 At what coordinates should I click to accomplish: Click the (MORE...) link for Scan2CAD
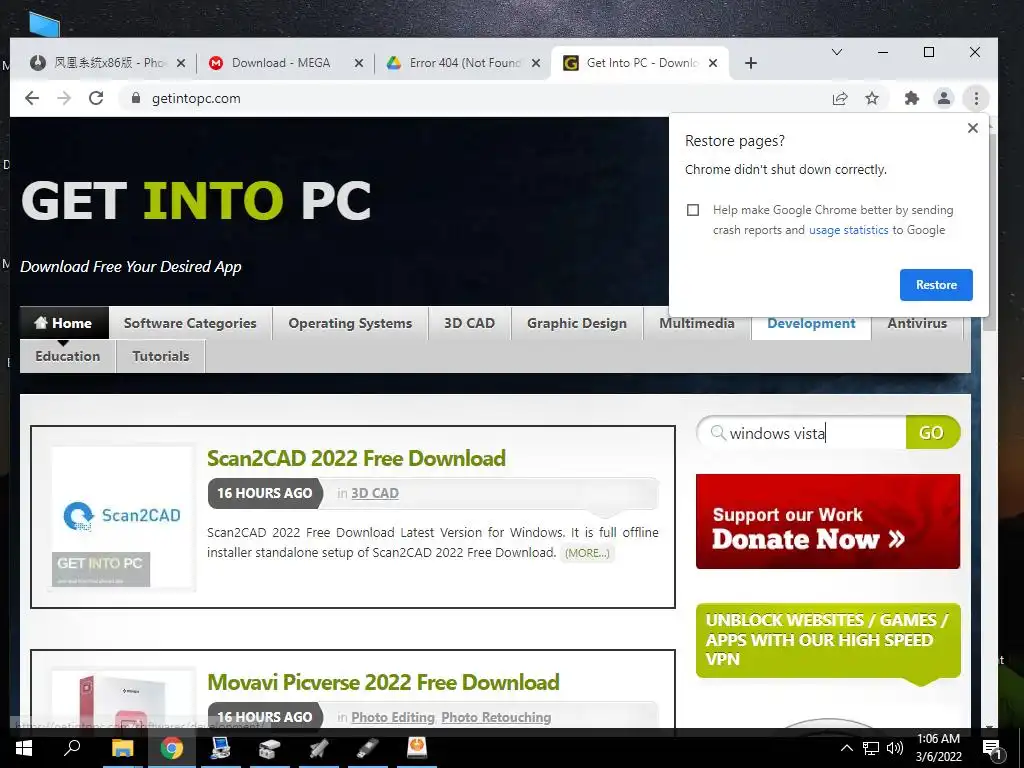click(x=587, y=552)
